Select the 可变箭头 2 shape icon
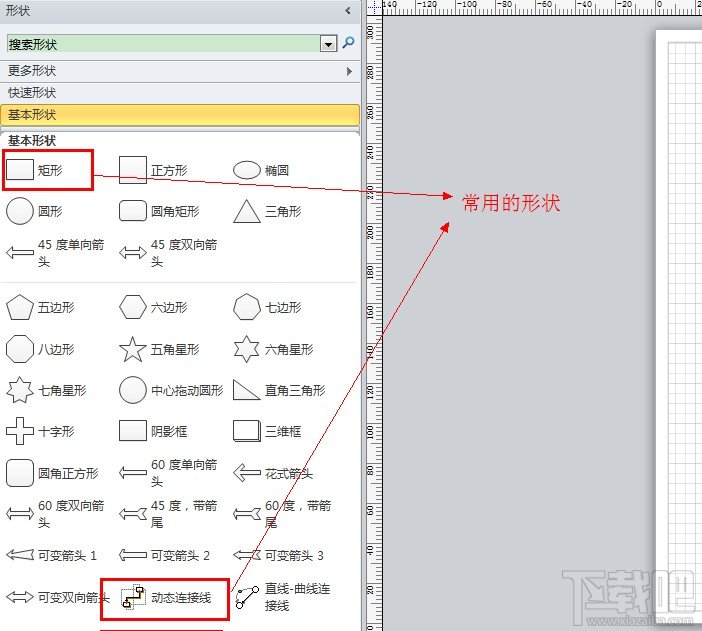 pos(133,555)
